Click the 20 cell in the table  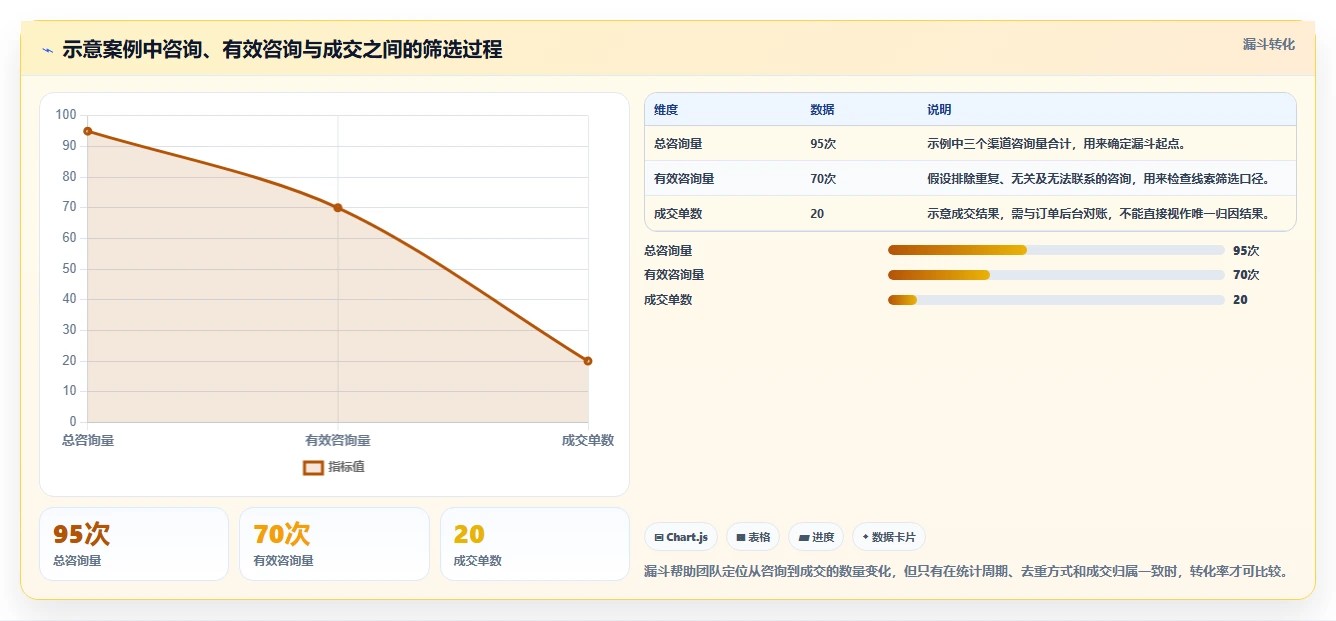(817, 214)
